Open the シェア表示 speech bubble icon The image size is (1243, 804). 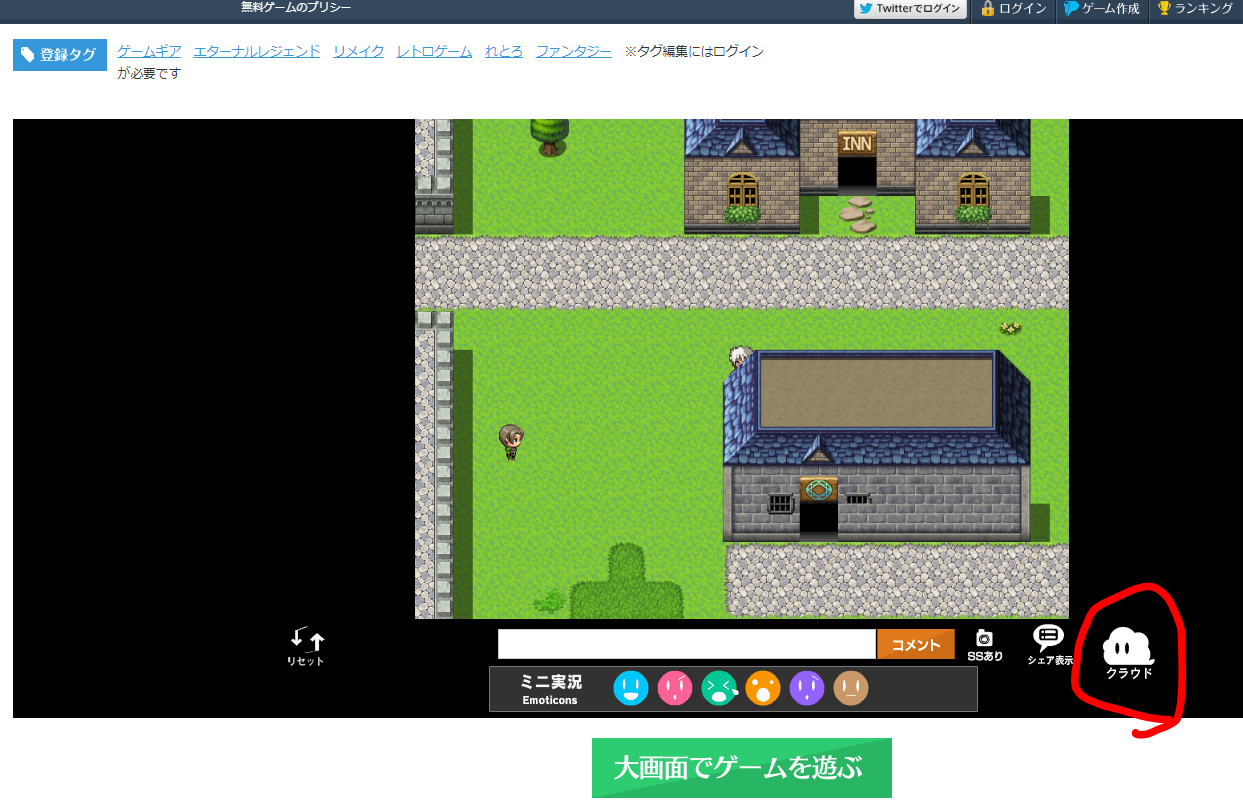pyautogui.click(x=1048, y=645)
